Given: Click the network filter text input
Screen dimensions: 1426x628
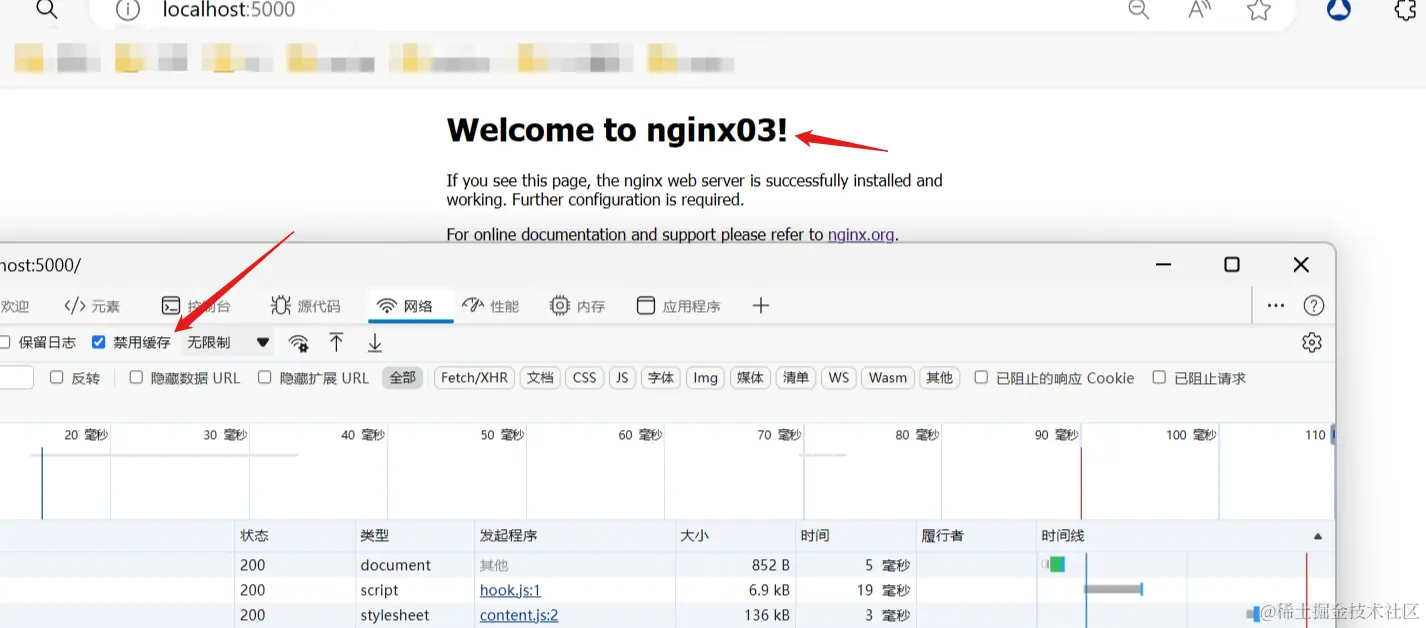Looking at the screenshot, I should pos(17,377).
